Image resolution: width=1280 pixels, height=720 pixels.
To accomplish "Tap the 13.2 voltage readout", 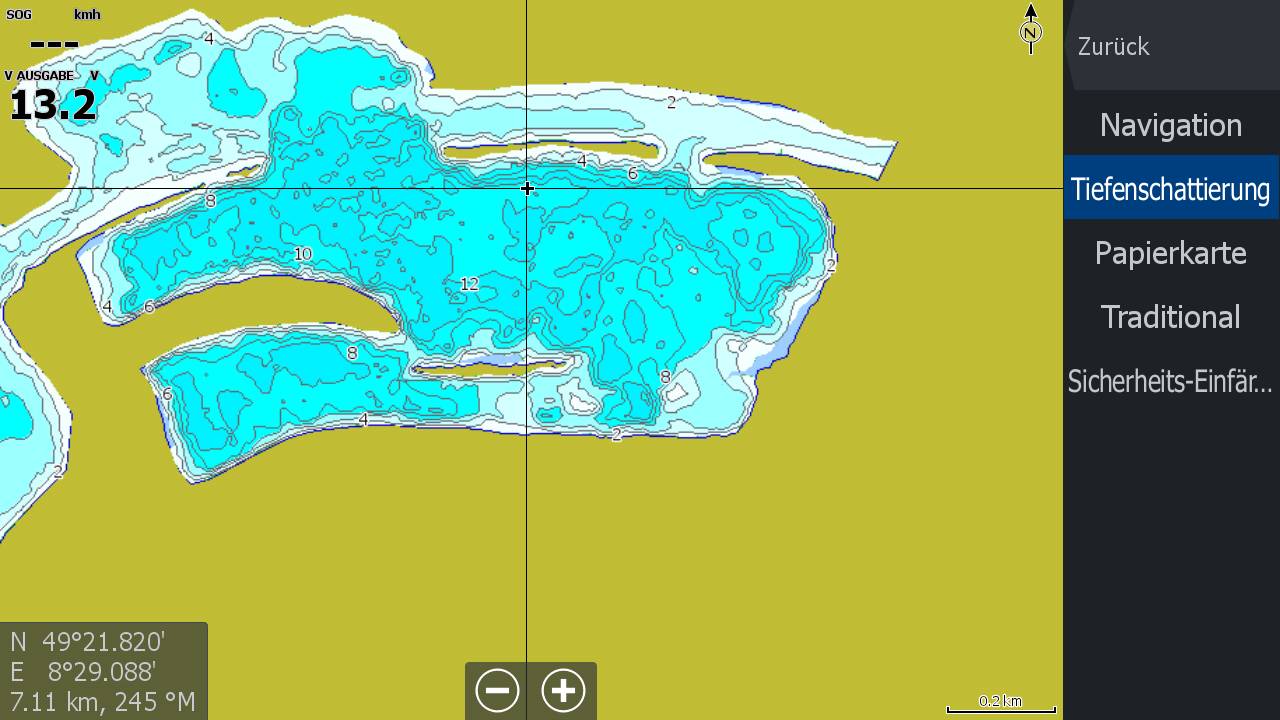I will 53,105.
